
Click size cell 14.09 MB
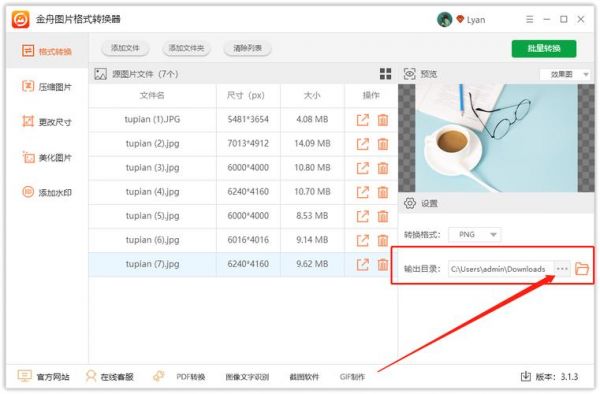(x=312, y=144)
